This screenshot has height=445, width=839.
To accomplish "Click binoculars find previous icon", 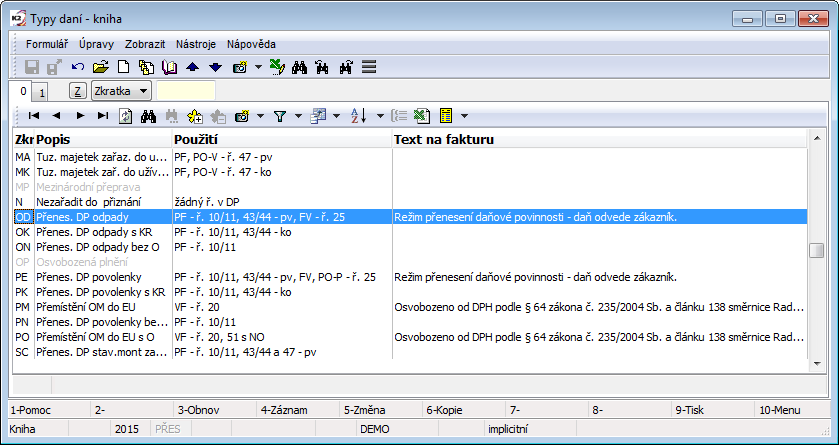I will point(322,67).
